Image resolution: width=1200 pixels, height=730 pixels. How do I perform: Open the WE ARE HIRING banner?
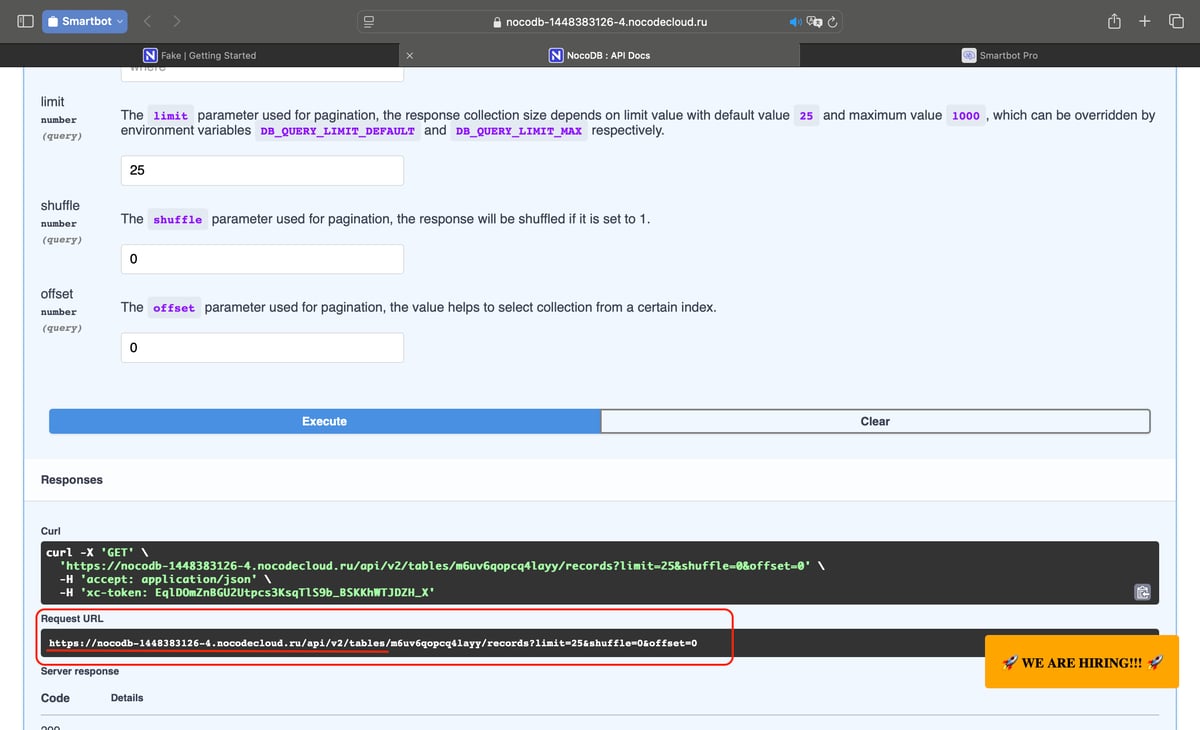[1082, 662]
